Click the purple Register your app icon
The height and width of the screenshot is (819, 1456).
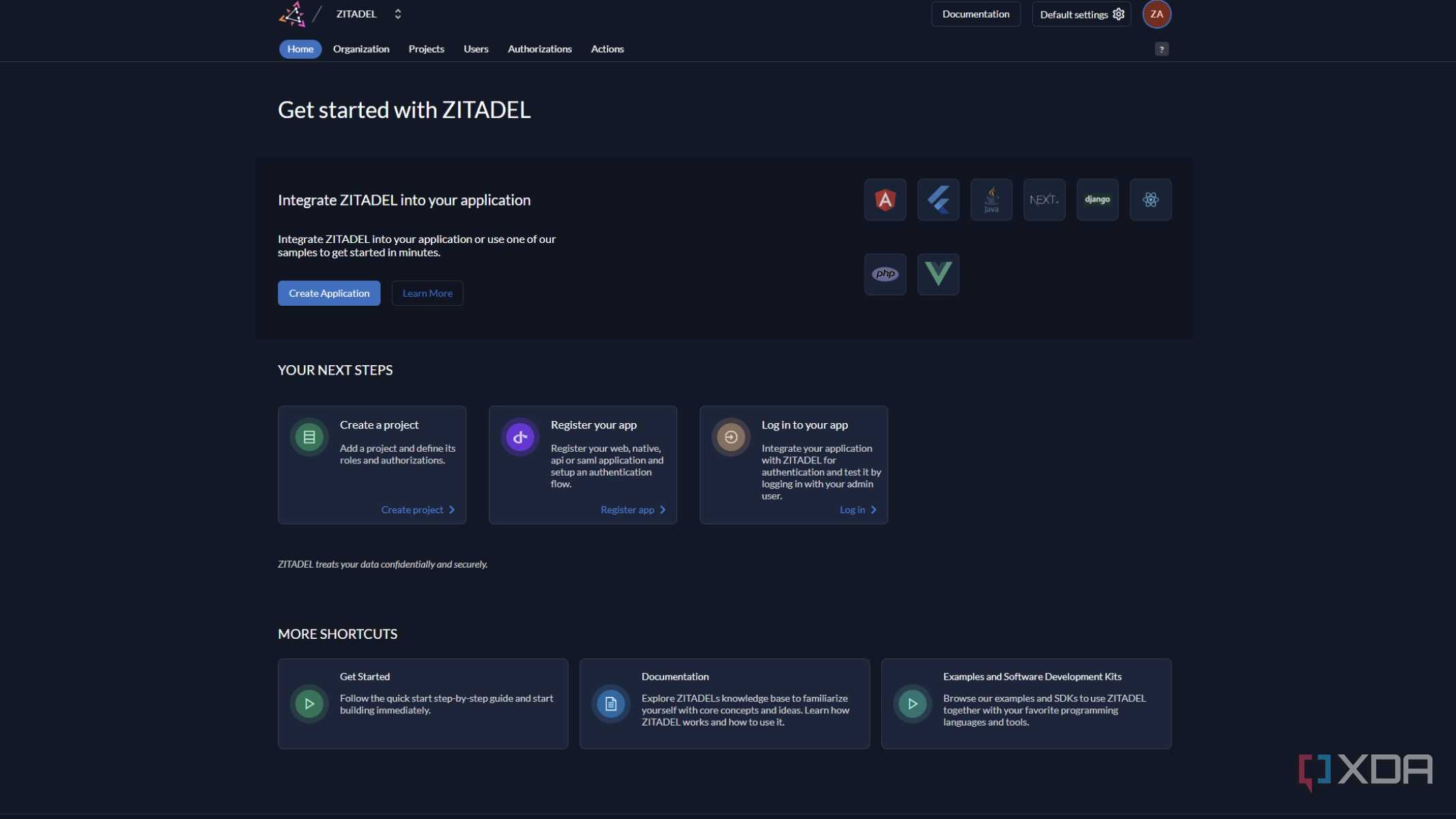point(520,437)
